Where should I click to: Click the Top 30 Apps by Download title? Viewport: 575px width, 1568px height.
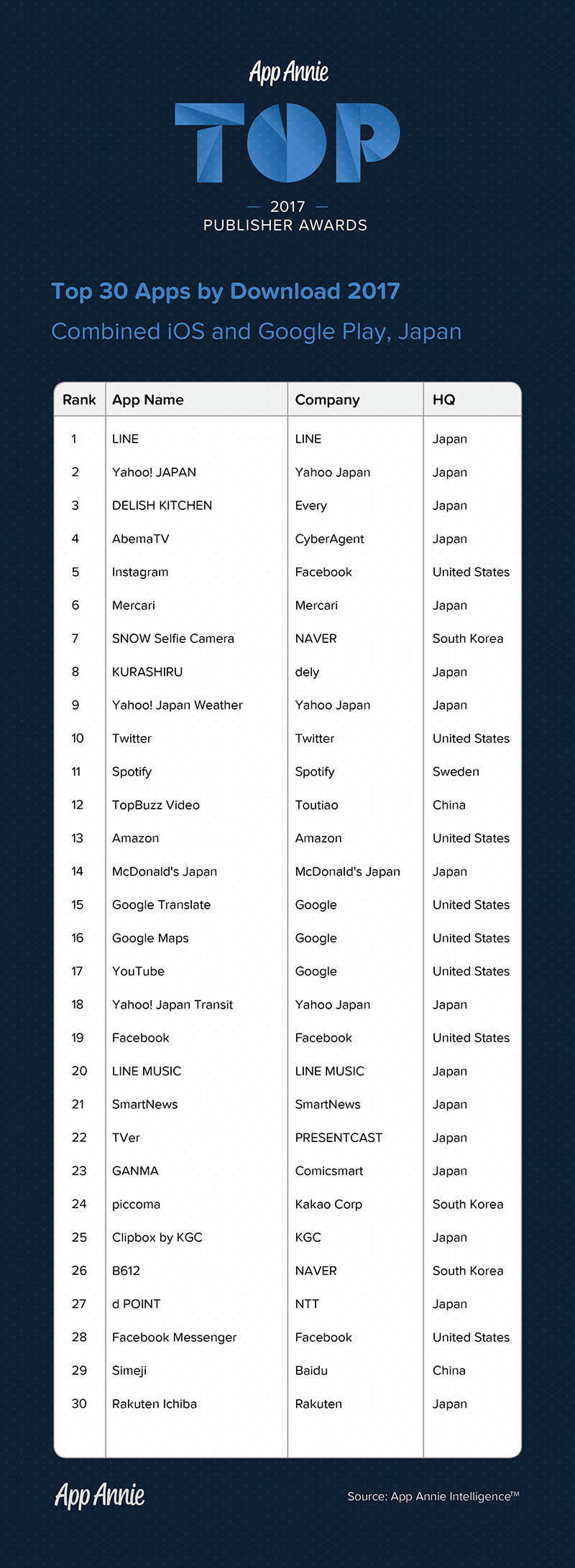point(225,292)
